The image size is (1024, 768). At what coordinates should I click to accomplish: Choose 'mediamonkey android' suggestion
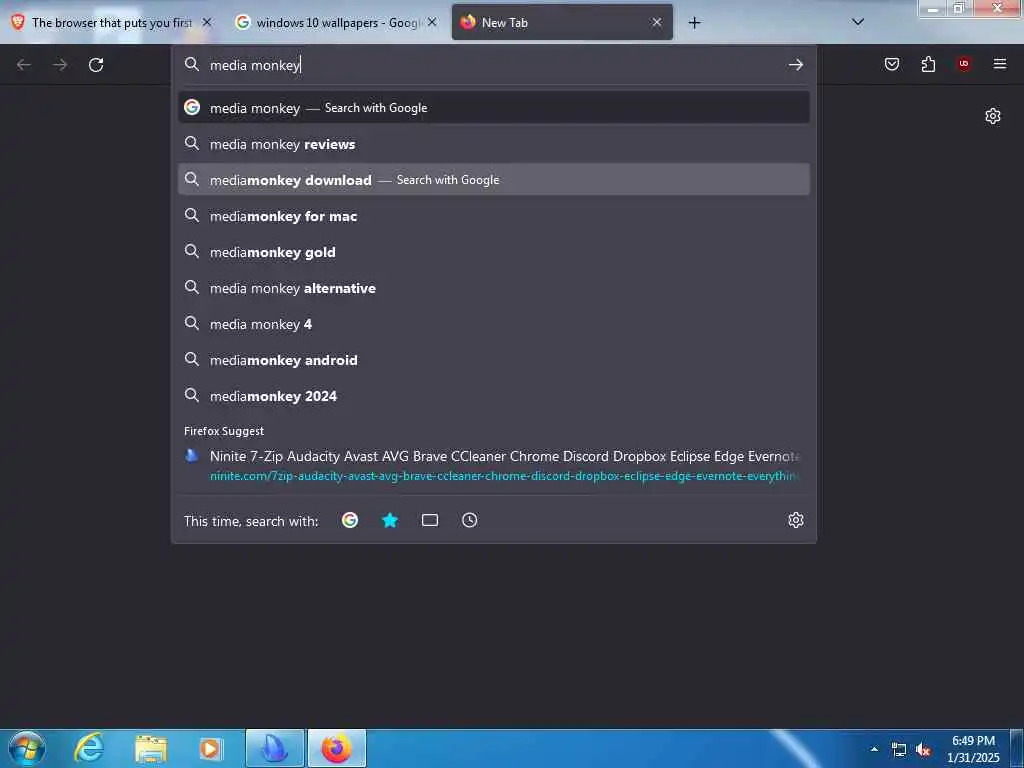[x=494, y=360]
